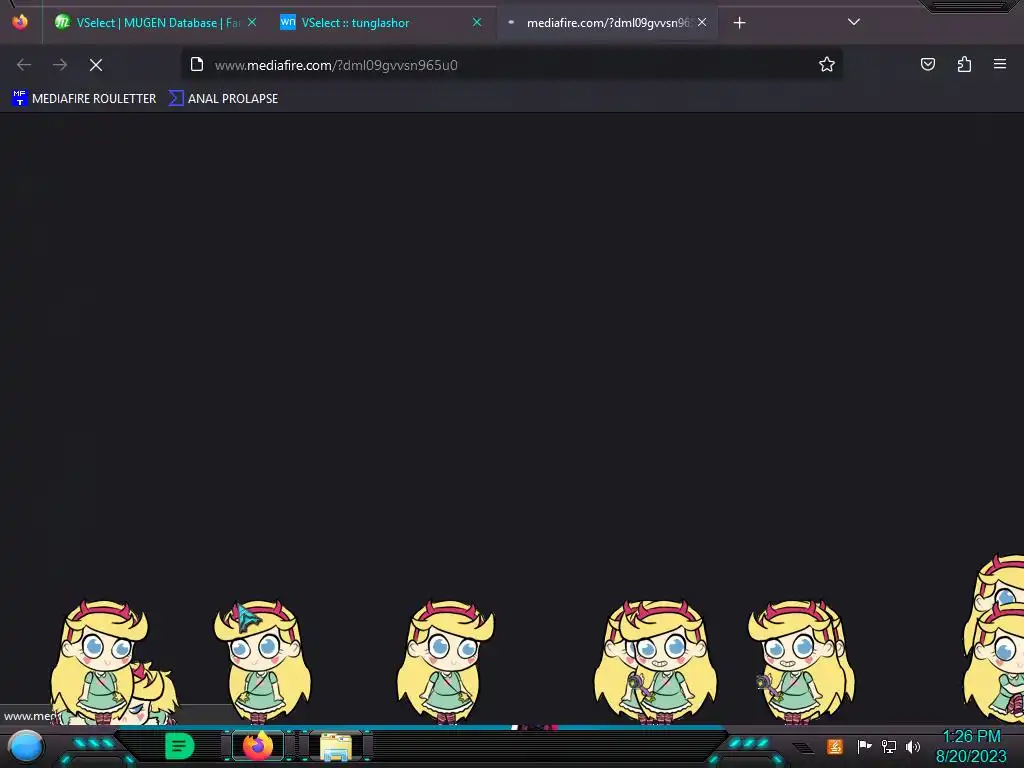Expand the list all tabs chevron
1024x768 pixels.
point(854,22)
